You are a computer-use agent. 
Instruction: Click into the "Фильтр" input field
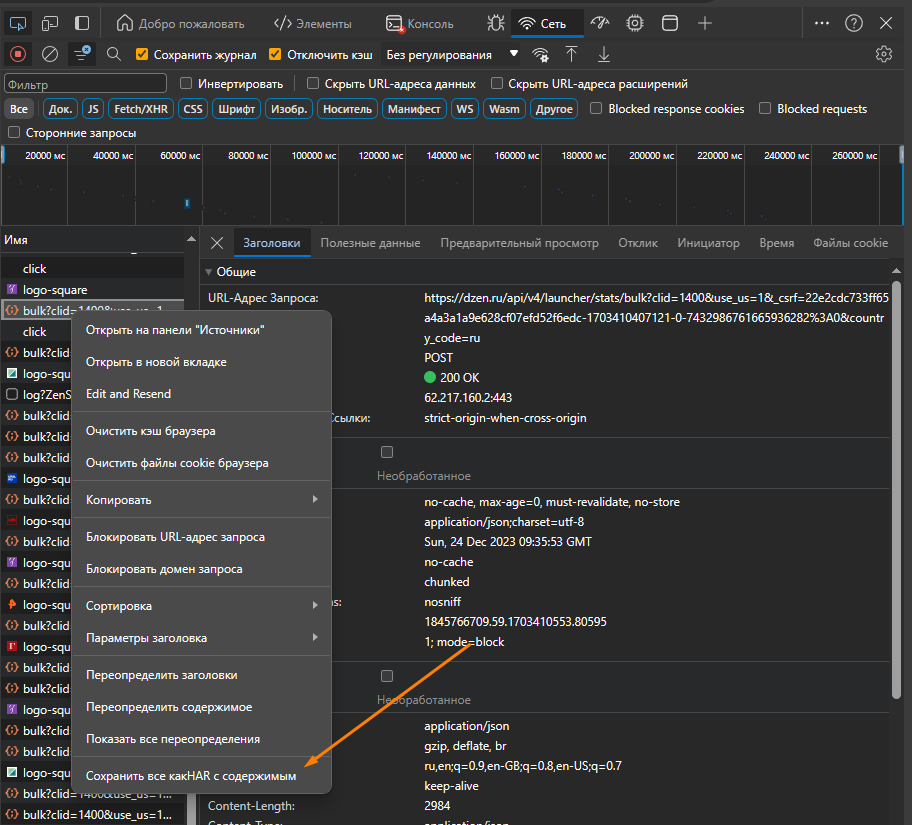click(86, 84)
